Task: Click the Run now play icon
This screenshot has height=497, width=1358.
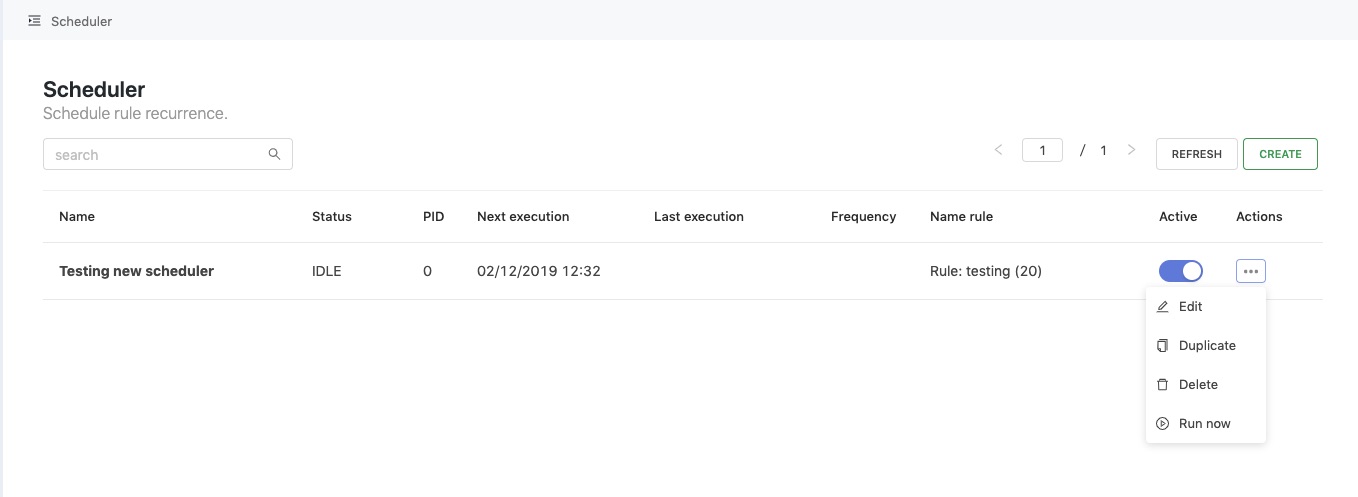Action: [1162, 424]
